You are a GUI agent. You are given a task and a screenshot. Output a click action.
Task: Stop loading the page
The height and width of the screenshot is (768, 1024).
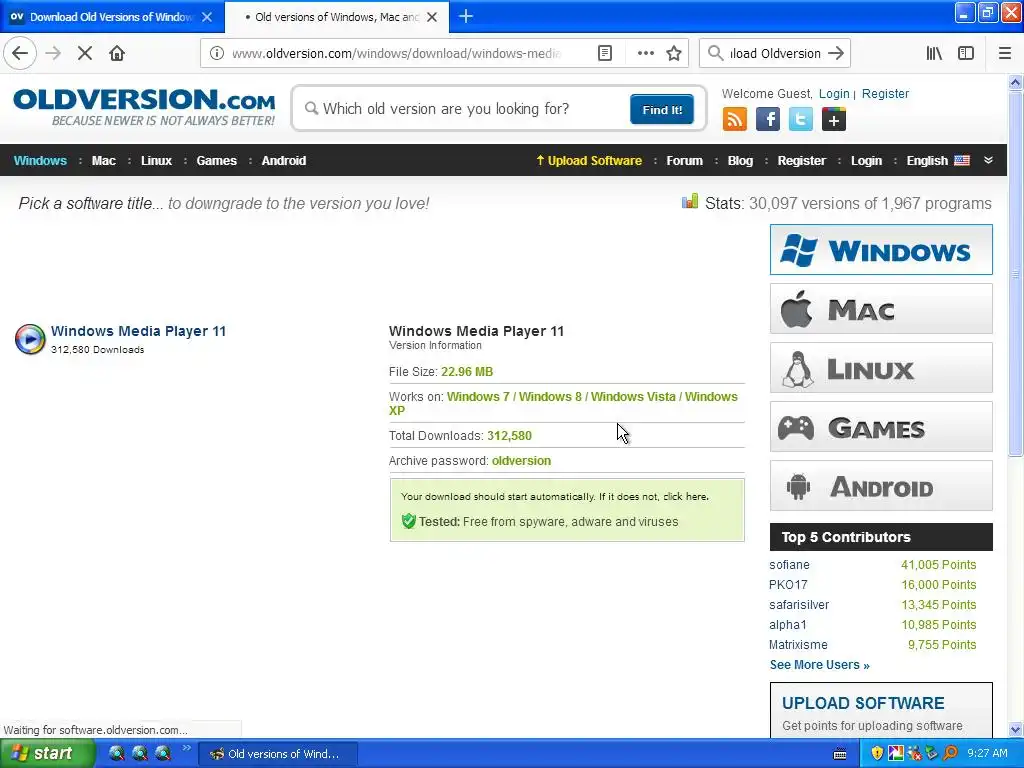[x=85, y=53]
